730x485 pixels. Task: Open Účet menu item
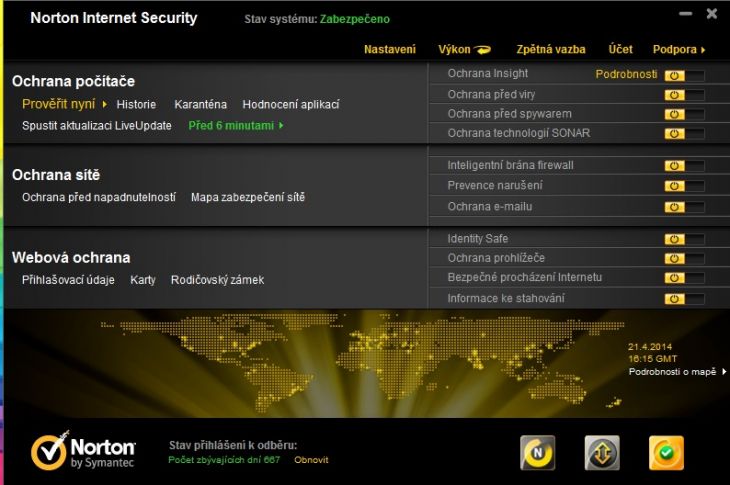click(621, 49)
